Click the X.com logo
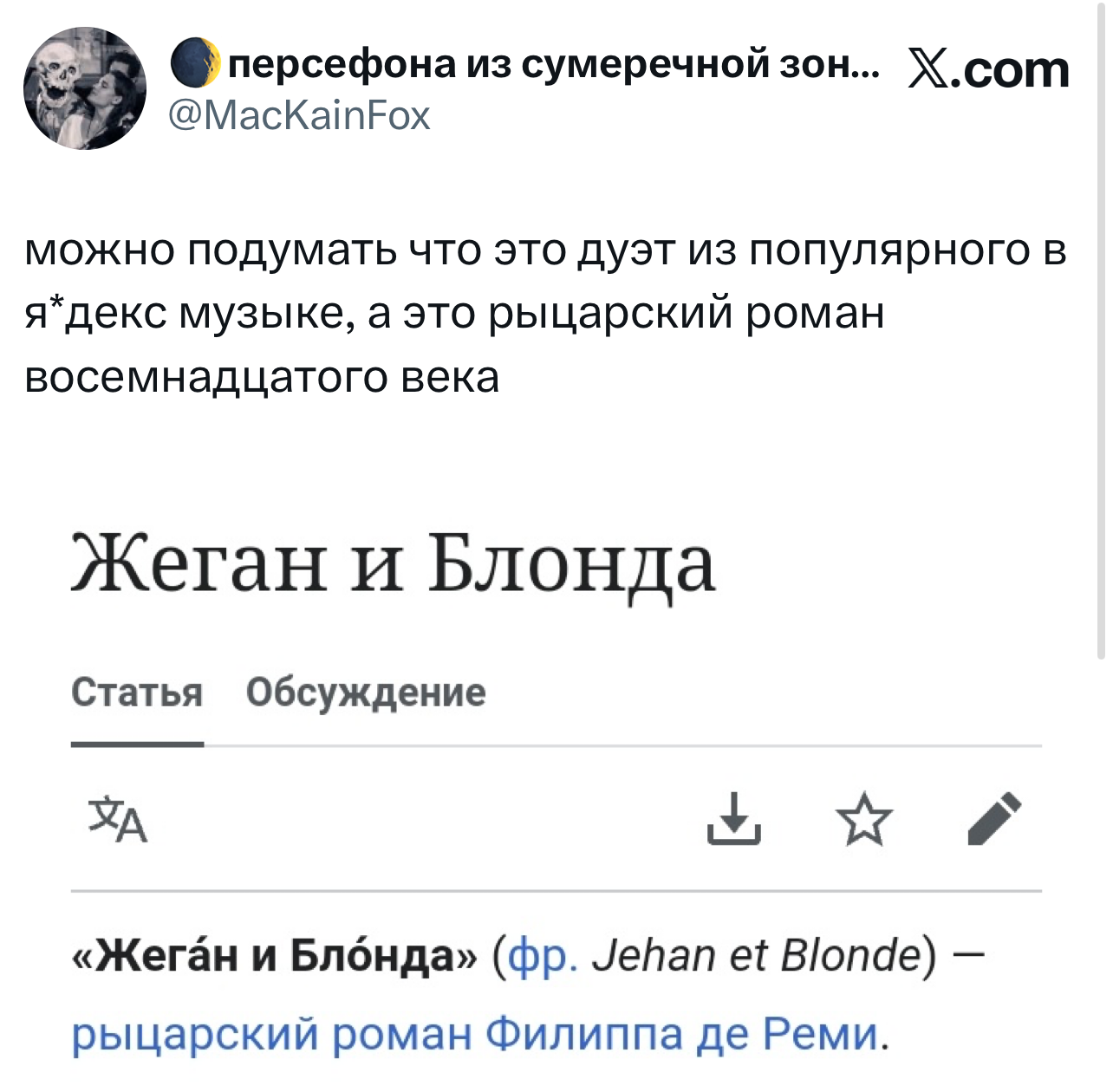The image size is (1113, 1092). [x=987, y=69]
